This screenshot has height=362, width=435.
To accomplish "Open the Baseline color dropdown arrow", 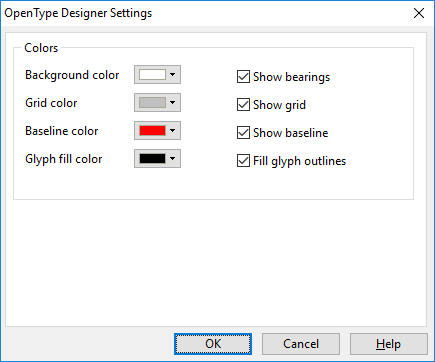I will click(x=172, y=131).
